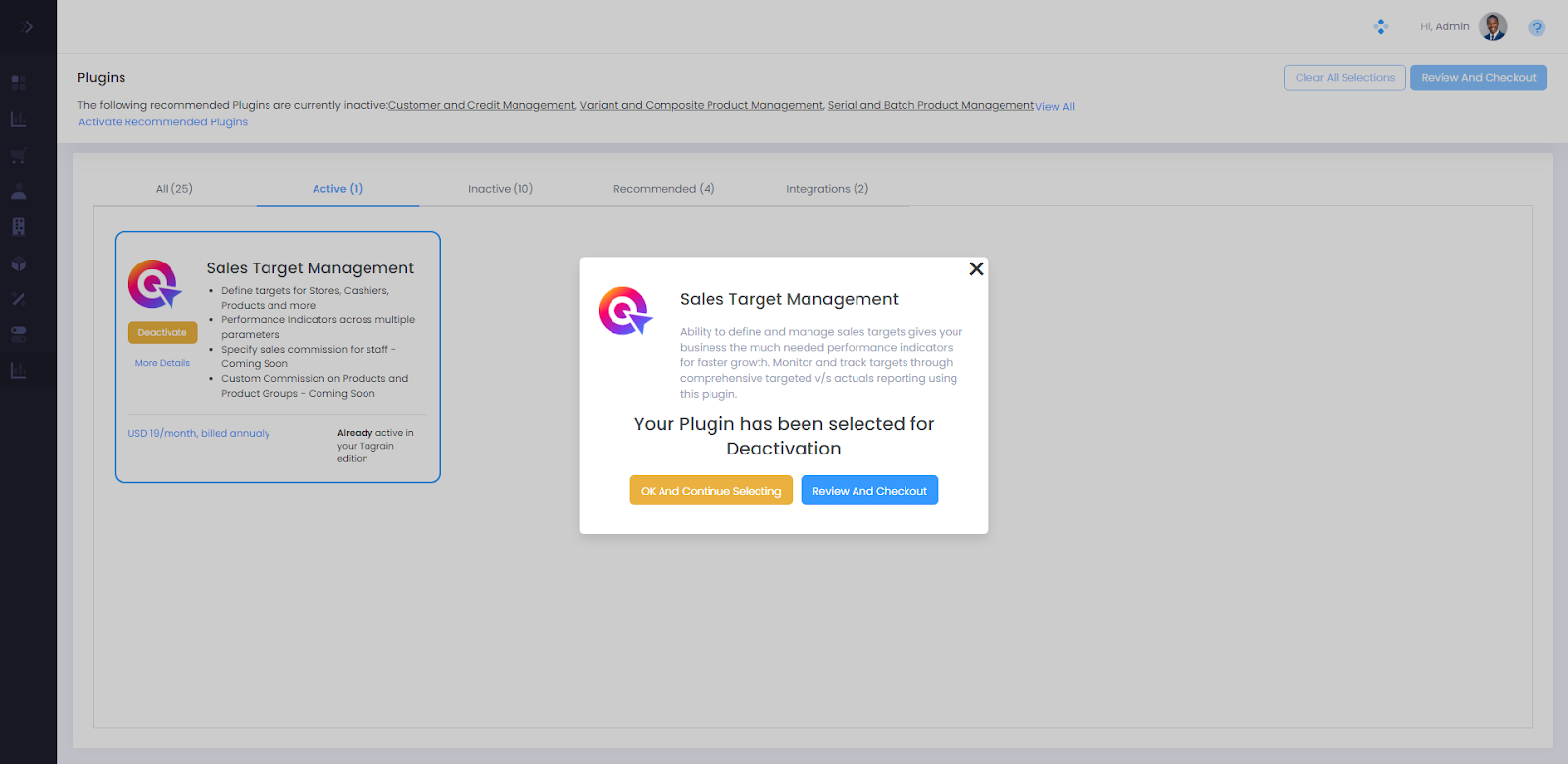Open the bottom bar chart icon in sidebar
This screenshot has width=1568, height=764.
coord(19,370)
